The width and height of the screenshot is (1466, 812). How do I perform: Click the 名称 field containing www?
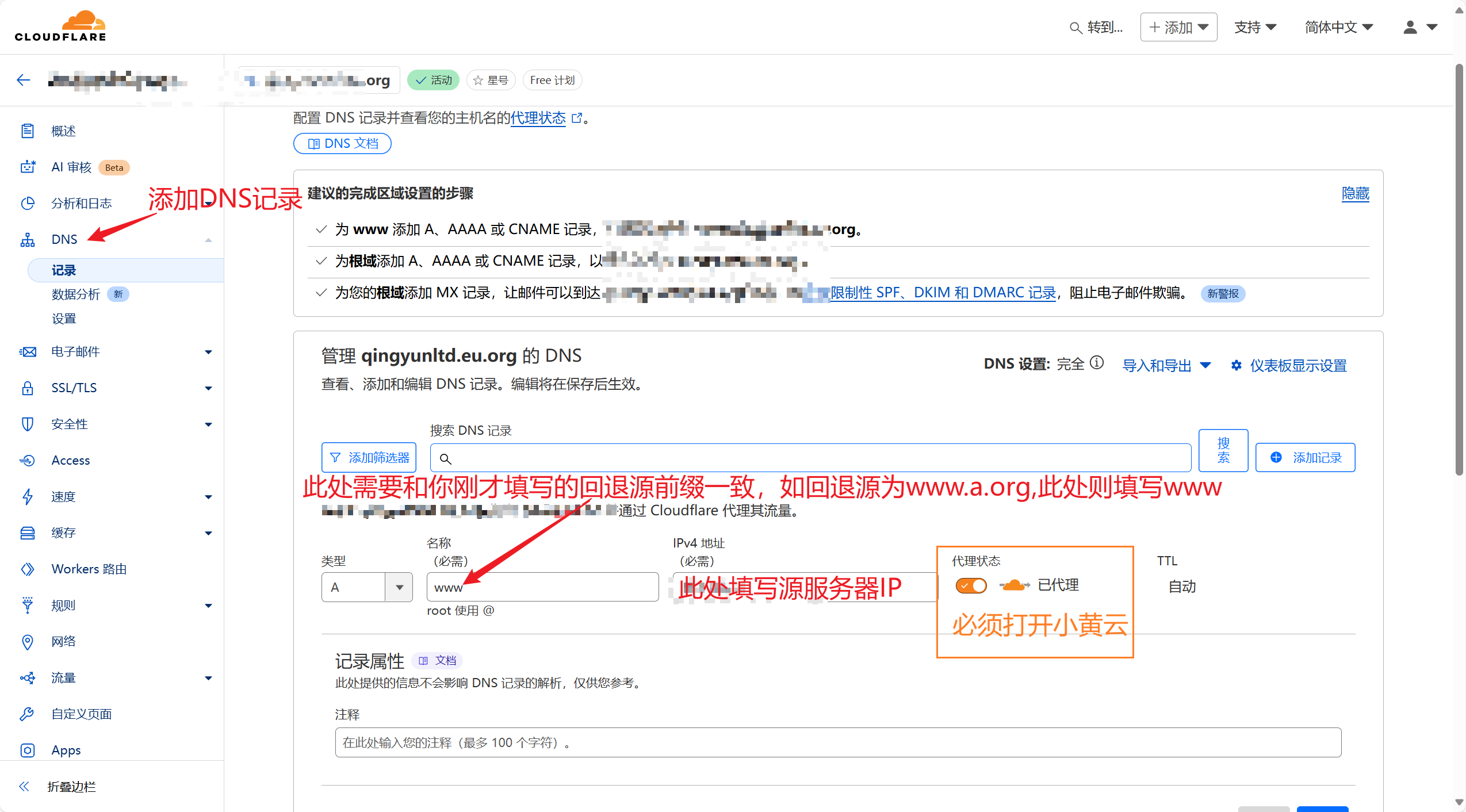[x=542, y=587]
